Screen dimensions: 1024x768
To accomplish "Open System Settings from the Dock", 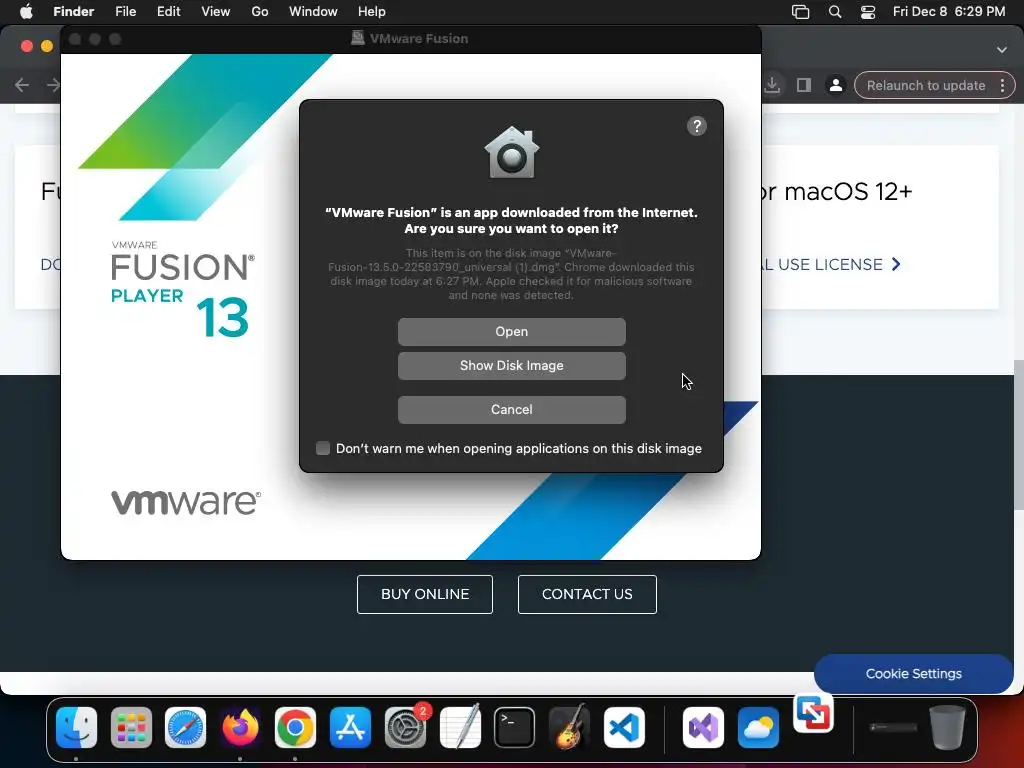I will point(405,728).
